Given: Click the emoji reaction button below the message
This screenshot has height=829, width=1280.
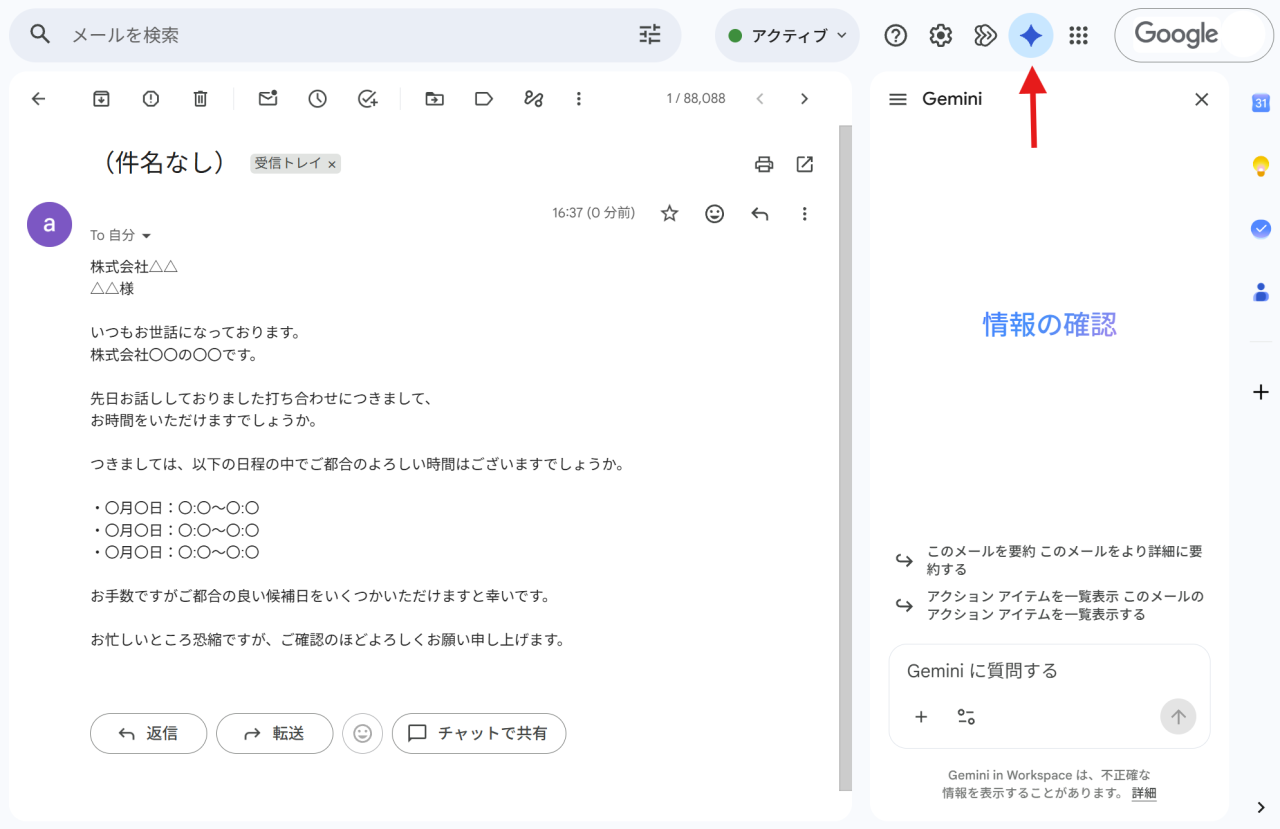Looking at the screenshot, I should click(363, 733).
